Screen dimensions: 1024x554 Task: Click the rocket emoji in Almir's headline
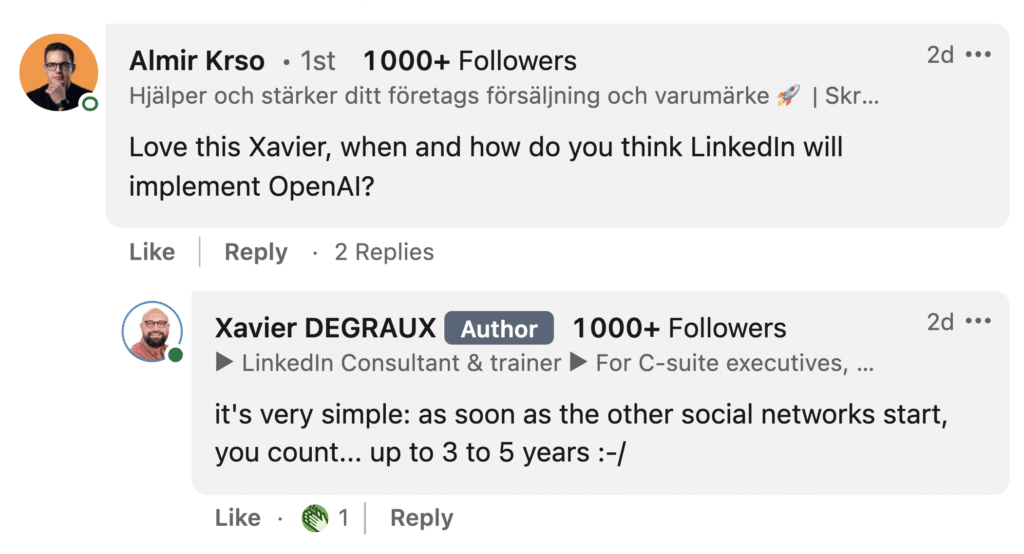[x=788, y=96]
